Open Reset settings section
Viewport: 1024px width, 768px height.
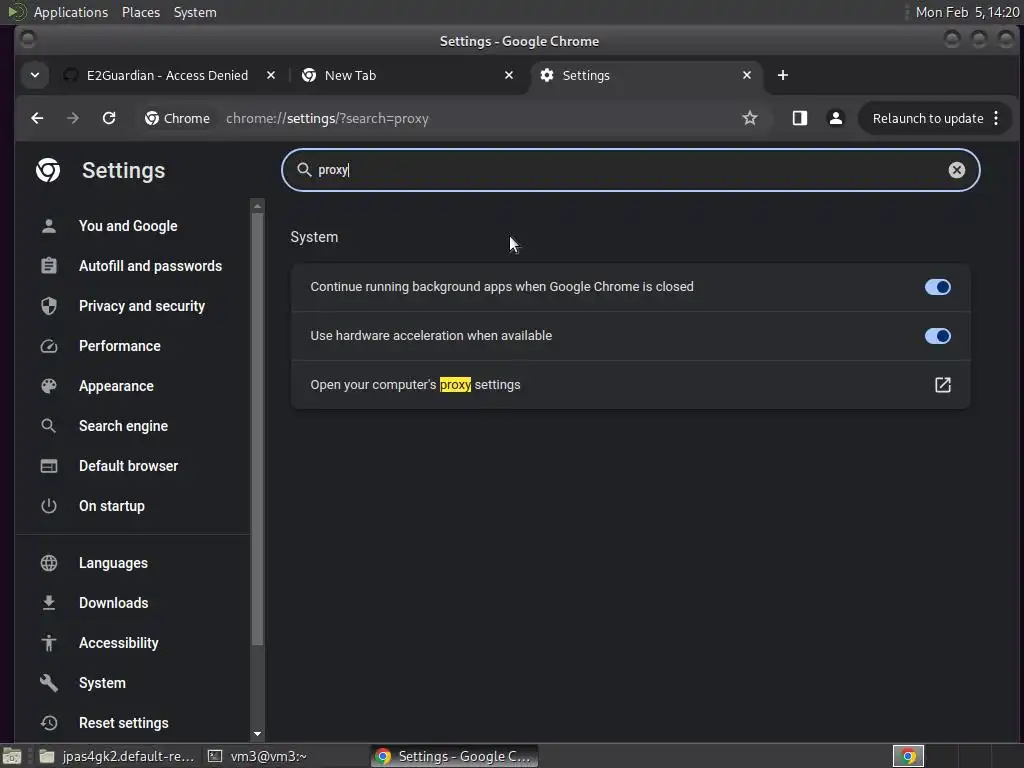[x=123, y=723]
